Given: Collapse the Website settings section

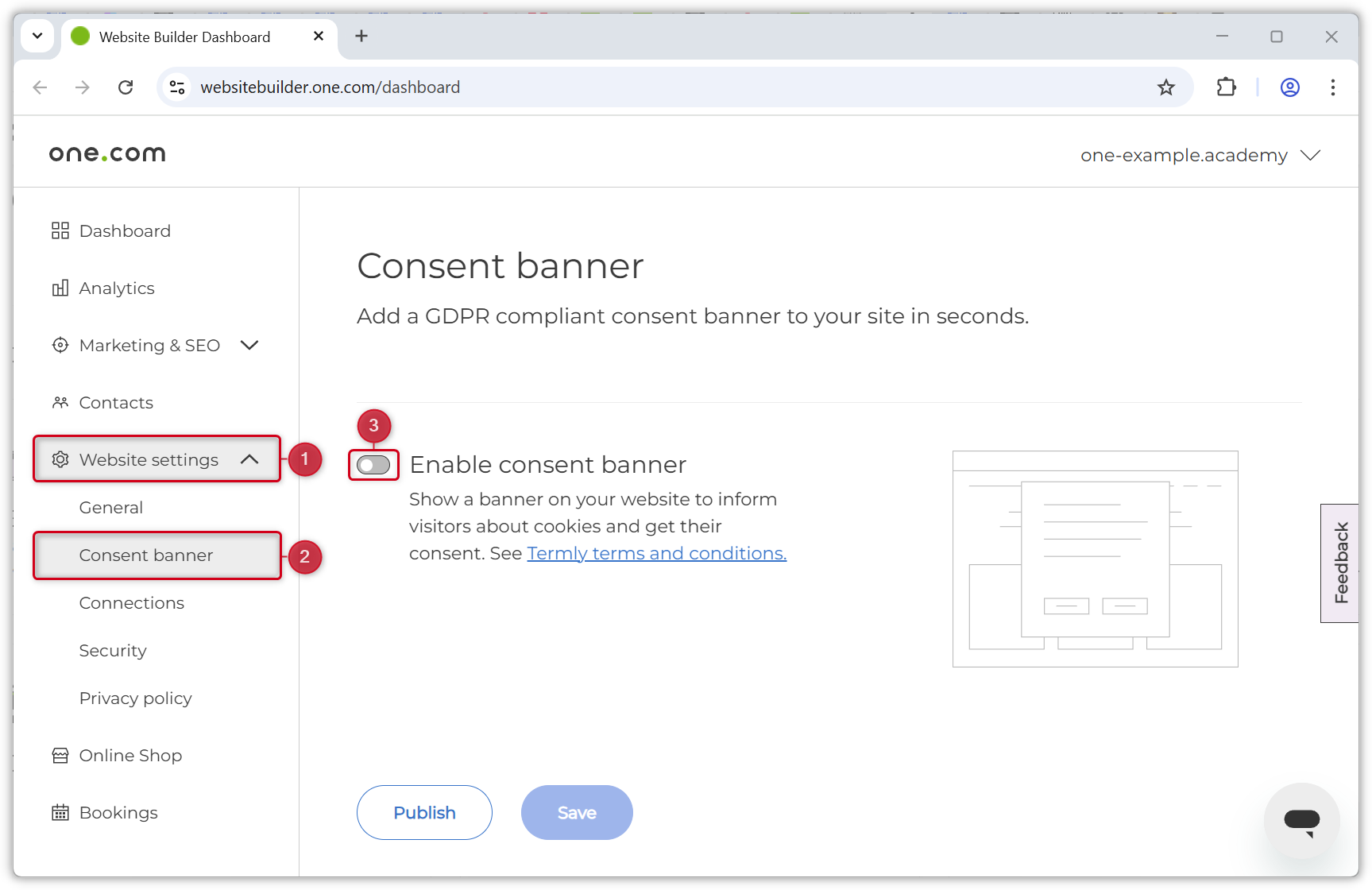Looking at the screenshot, I should (x=250, y=459).
